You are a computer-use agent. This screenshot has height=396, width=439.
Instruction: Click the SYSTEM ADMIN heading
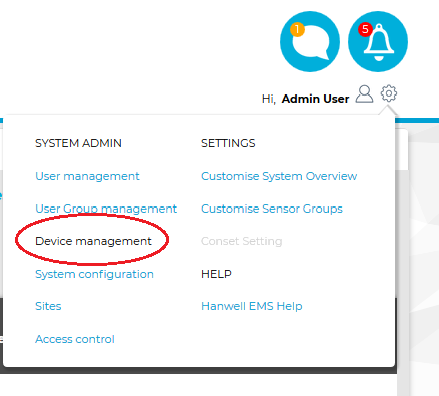pos(78,143)
